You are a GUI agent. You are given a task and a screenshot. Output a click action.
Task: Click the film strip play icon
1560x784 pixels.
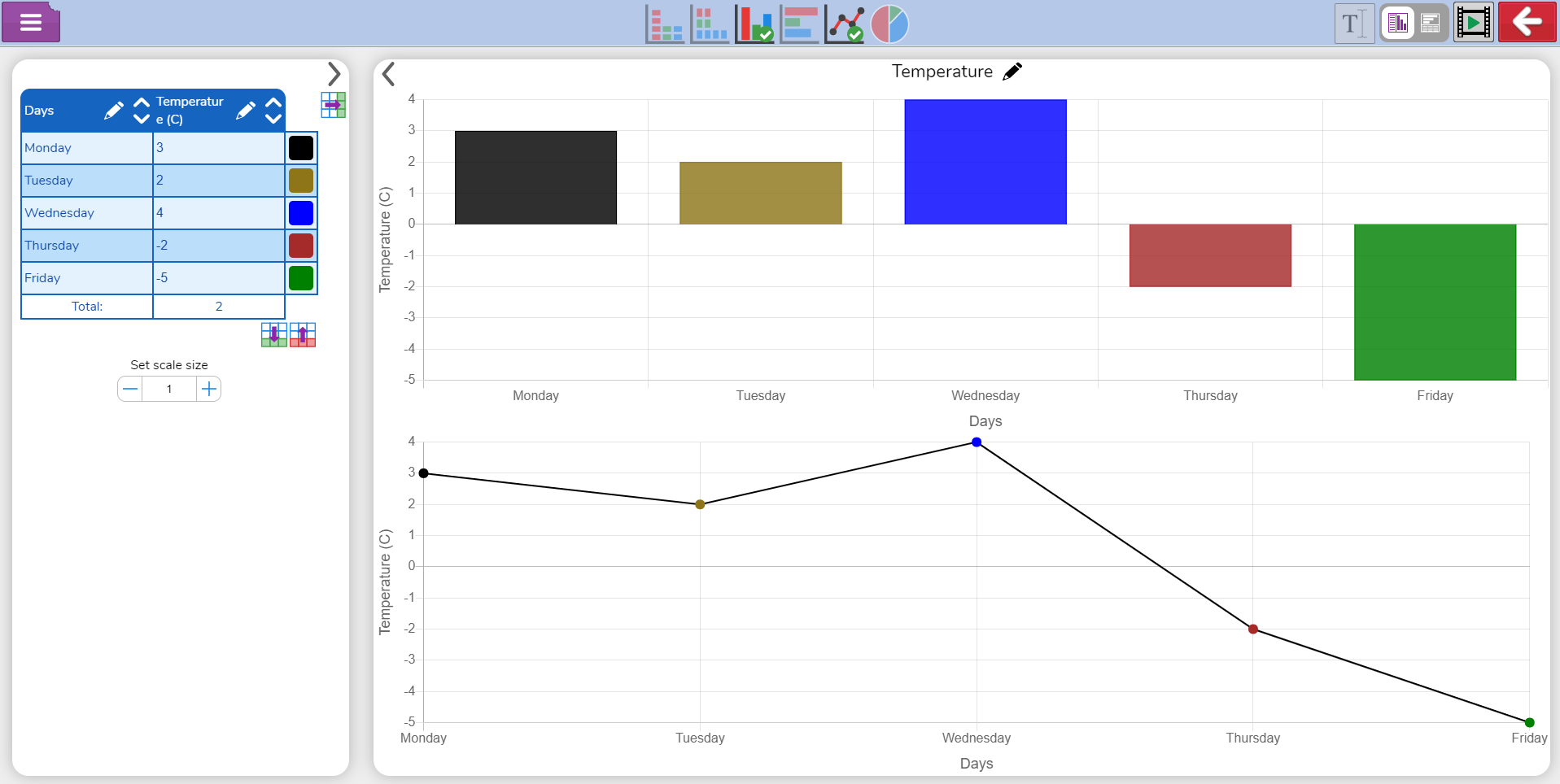tap(1473, 24)
